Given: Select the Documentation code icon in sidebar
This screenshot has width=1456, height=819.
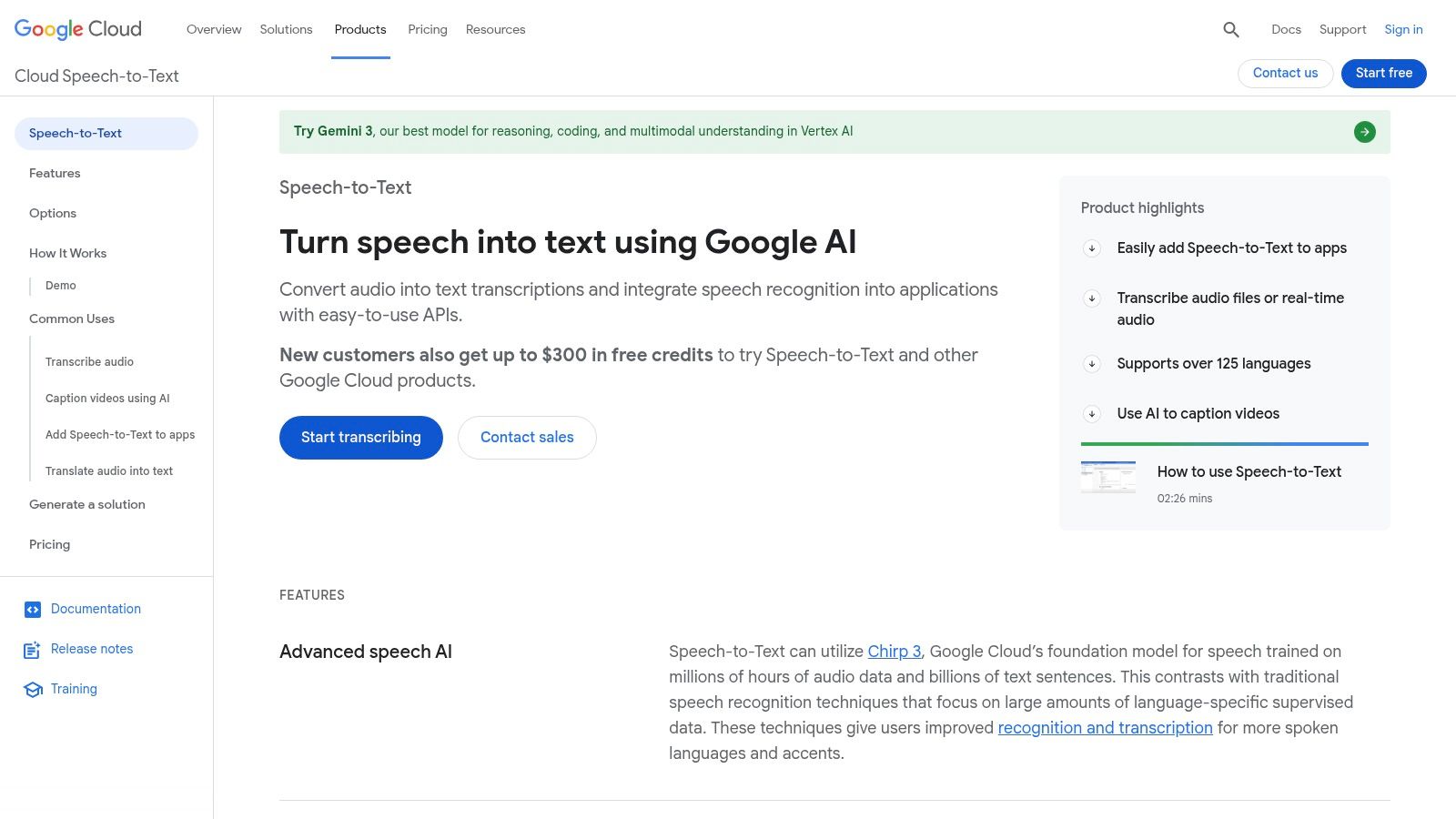Looking at the screenshot, I should point(32,609).
